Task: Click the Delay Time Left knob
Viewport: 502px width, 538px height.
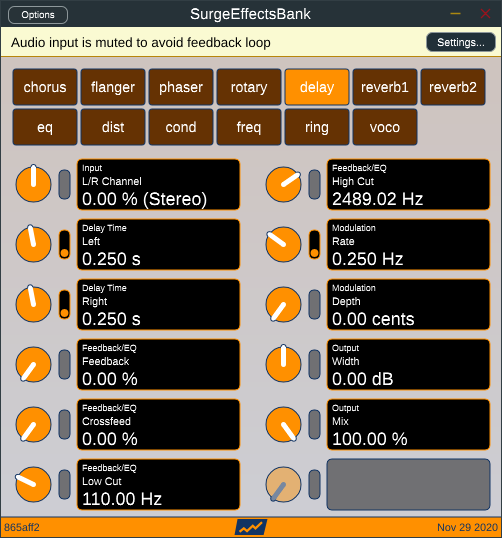Action: coord(33,244)
